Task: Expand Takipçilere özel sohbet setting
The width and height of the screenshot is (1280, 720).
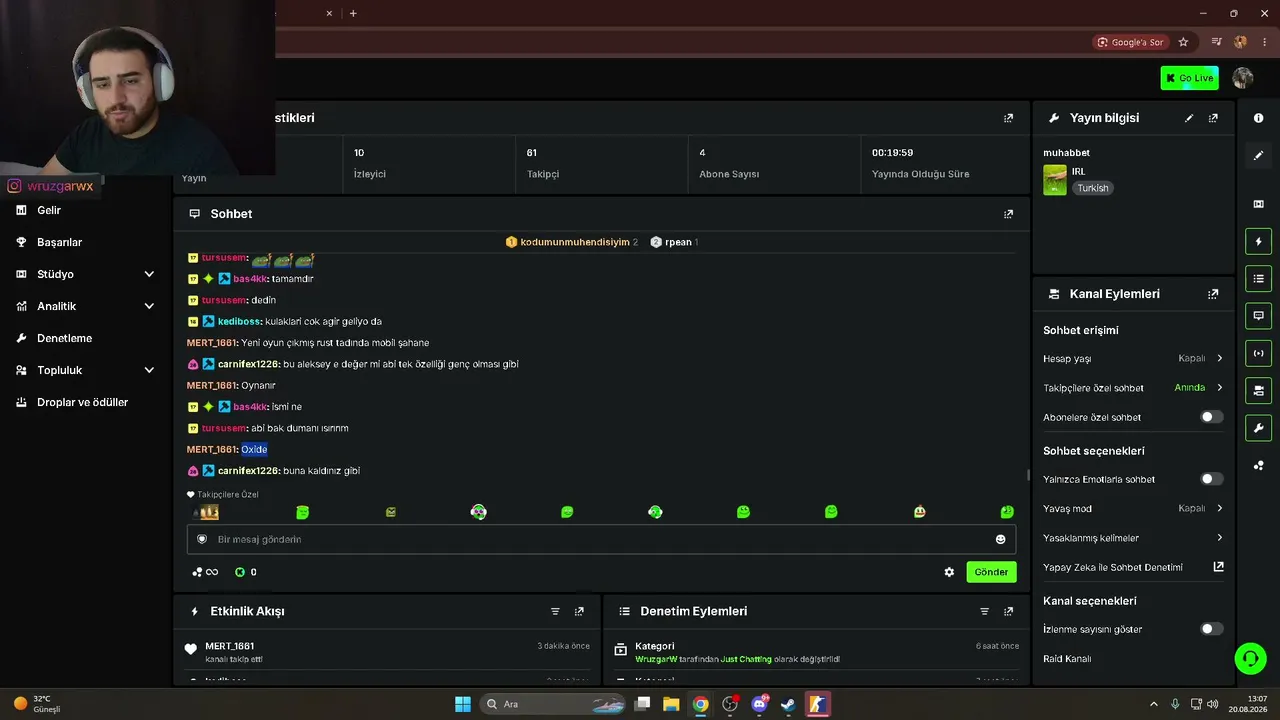Action: click(1133, 388)
